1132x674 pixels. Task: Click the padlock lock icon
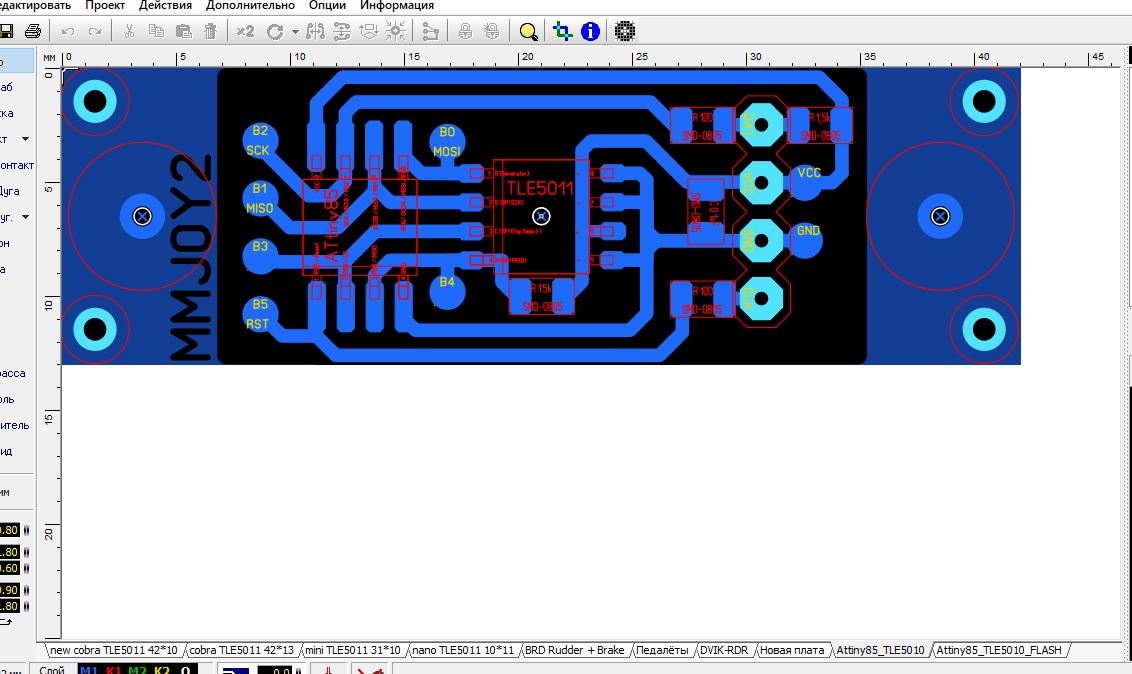(466, 31)
